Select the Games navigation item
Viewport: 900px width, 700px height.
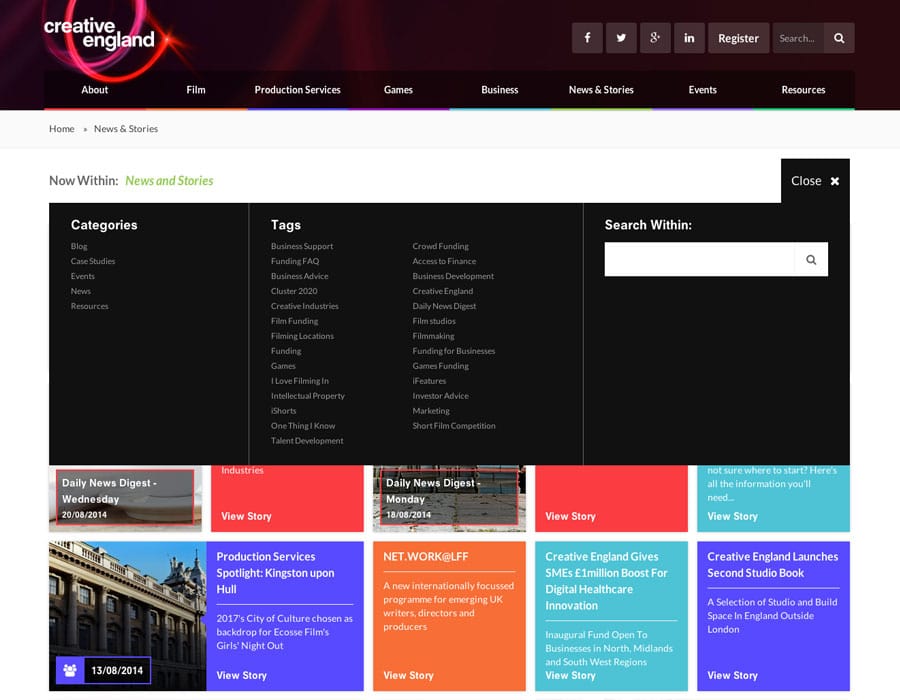click(398, 90)
